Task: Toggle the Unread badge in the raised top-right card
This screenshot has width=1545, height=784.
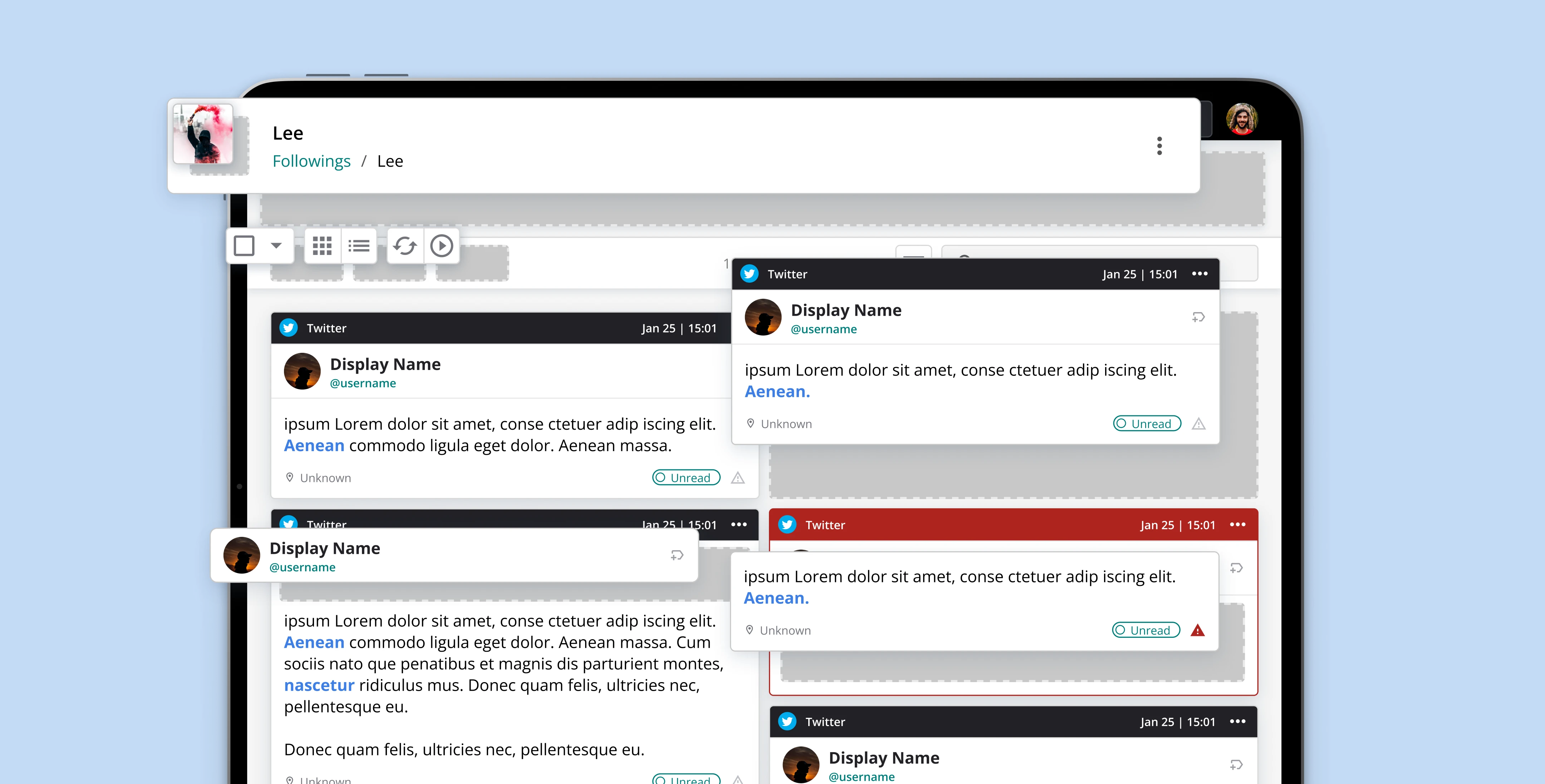Action: (x=1147, y=424)
